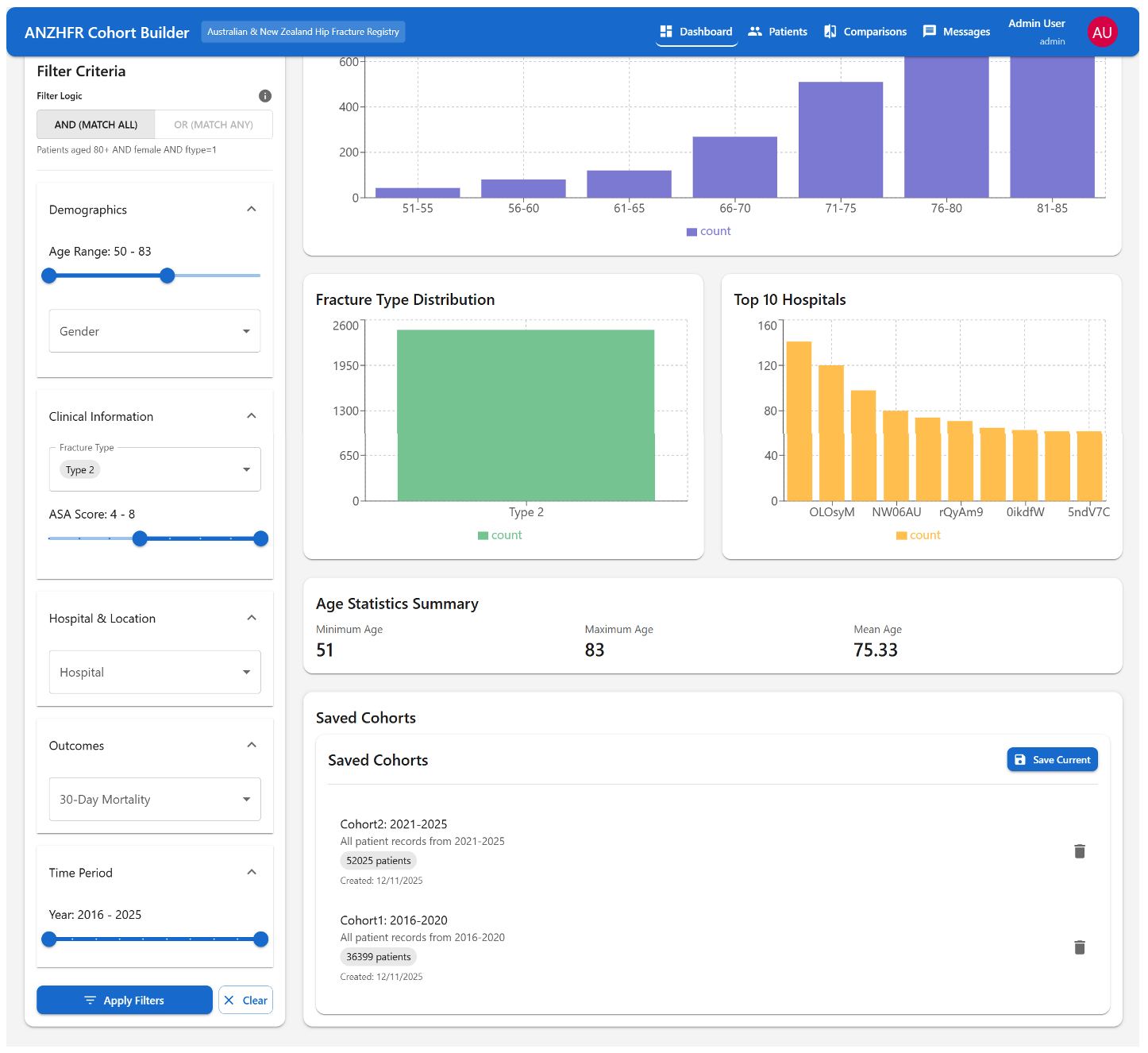The image size is (1148, 1053).
Task: Click the Age Range upper slider handle
Action: click(x=167, y=276)
